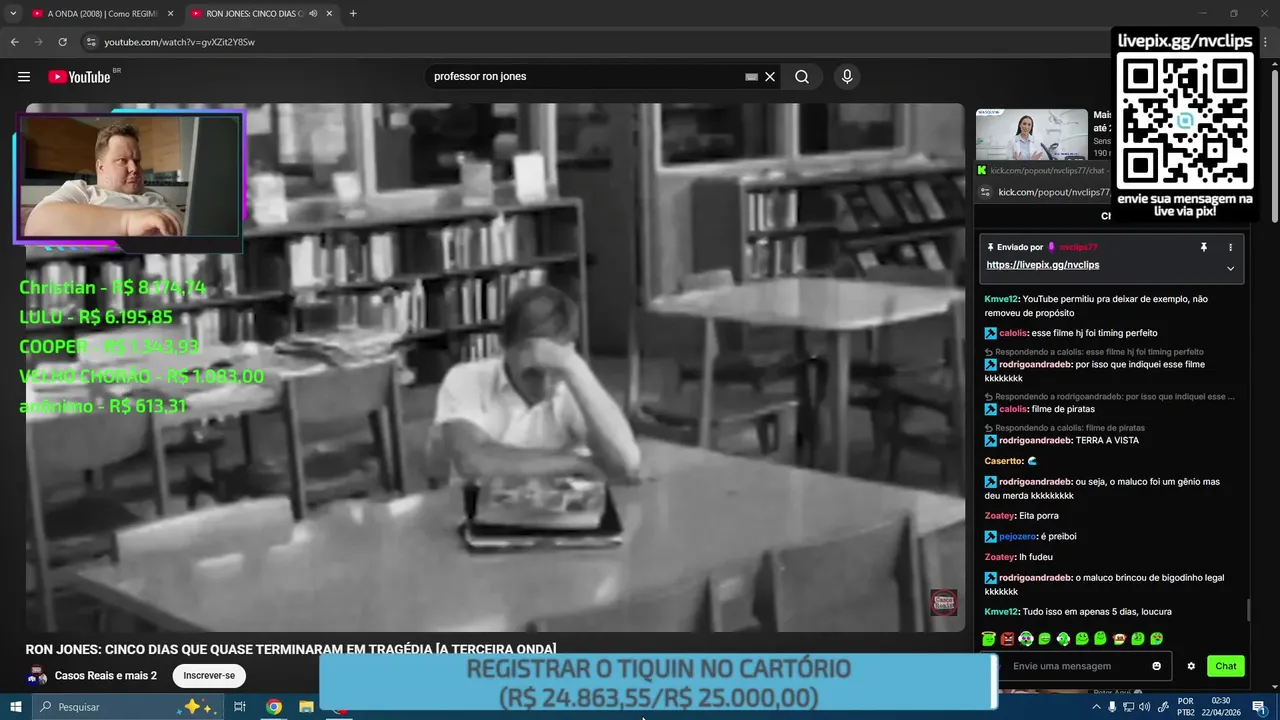Open site settings icon in Kick popout
Viewport: 1280px width, 720px height.
pos(985,192)
